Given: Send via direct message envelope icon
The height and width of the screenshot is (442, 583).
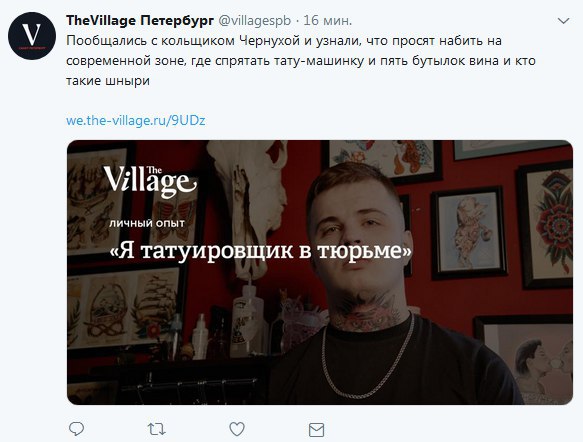Looking at the screenshot, I should (x=316, y=430).
